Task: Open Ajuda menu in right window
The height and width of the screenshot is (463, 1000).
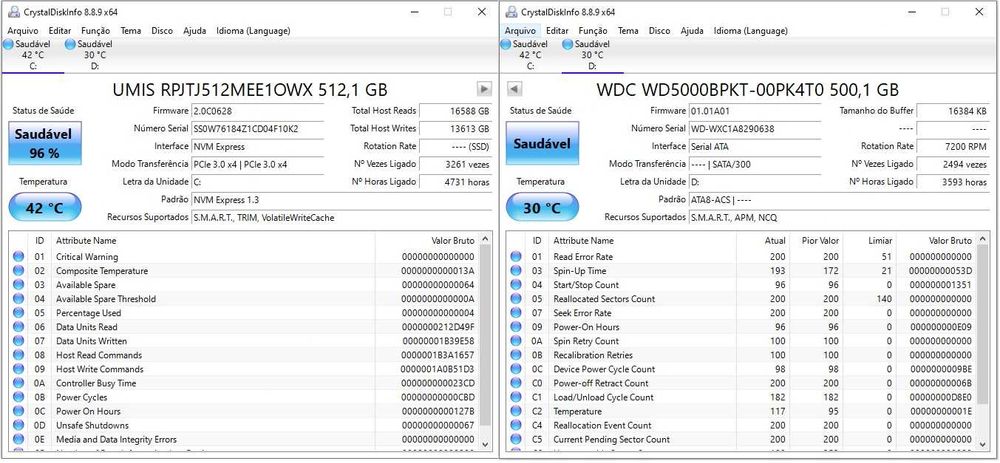Action: [692, 31]
